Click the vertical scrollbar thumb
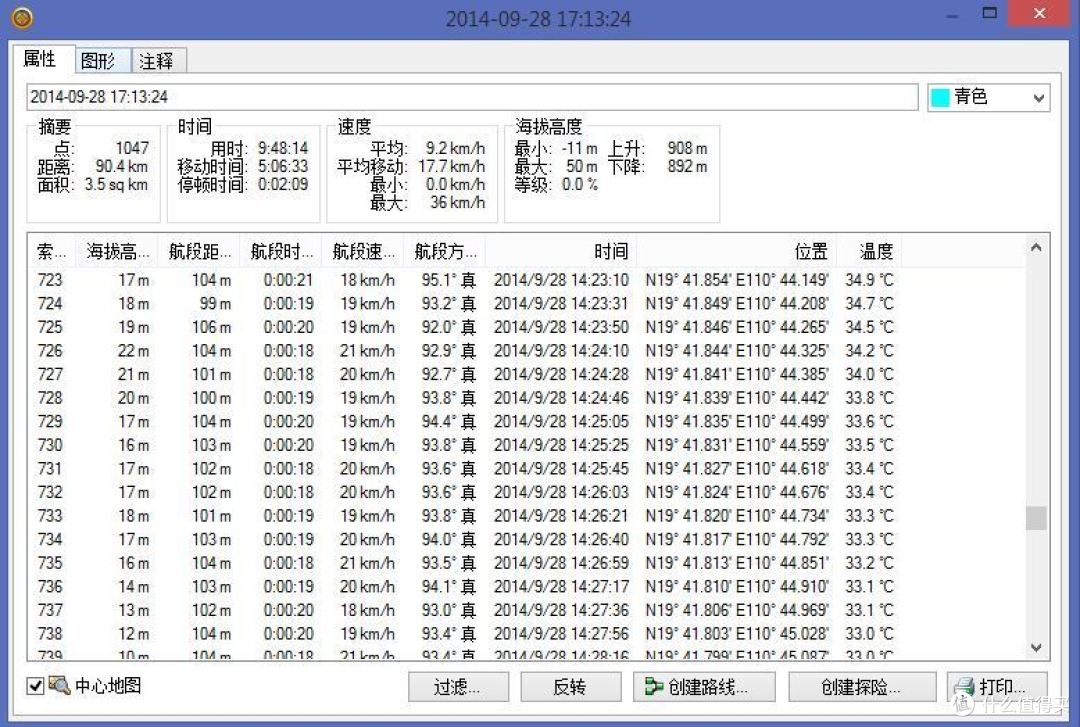Viewport: 1080px width, 727px height. (1036, 518)
